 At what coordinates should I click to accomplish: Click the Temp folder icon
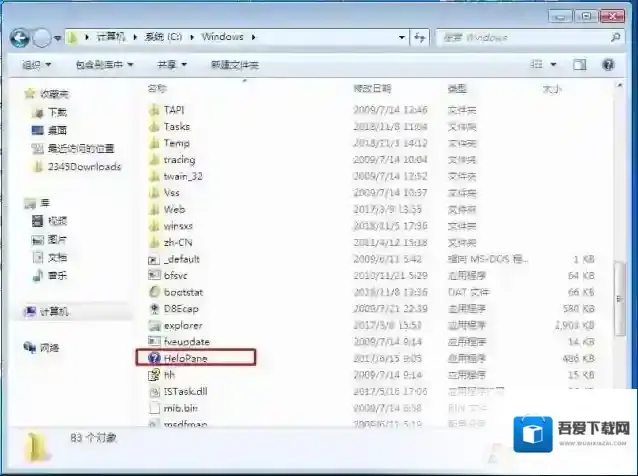pos(154,143)
